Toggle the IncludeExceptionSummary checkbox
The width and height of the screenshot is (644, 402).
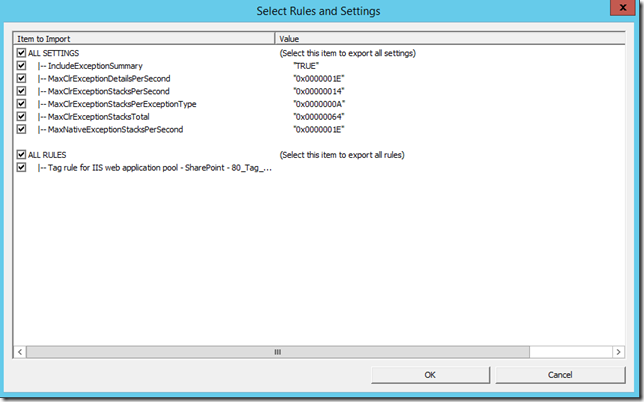point(22,65)
